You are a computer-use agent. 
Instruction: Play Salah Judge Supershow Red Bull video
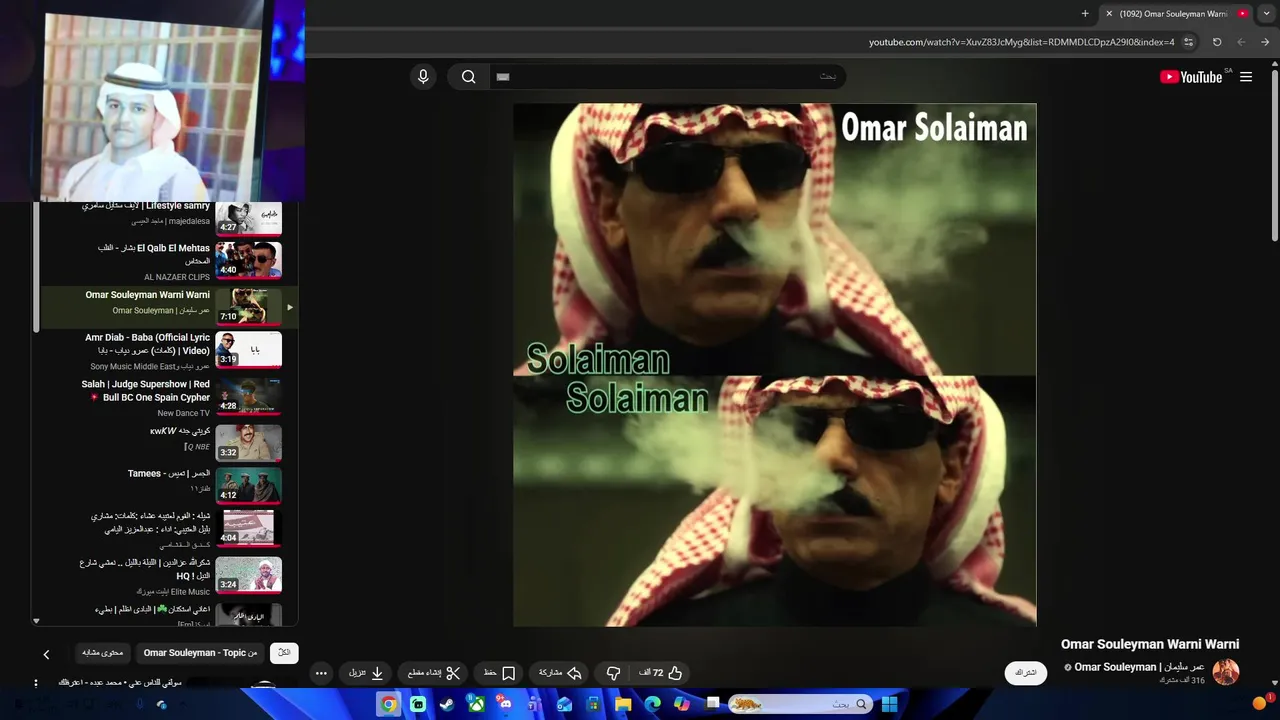pos(248,397)
